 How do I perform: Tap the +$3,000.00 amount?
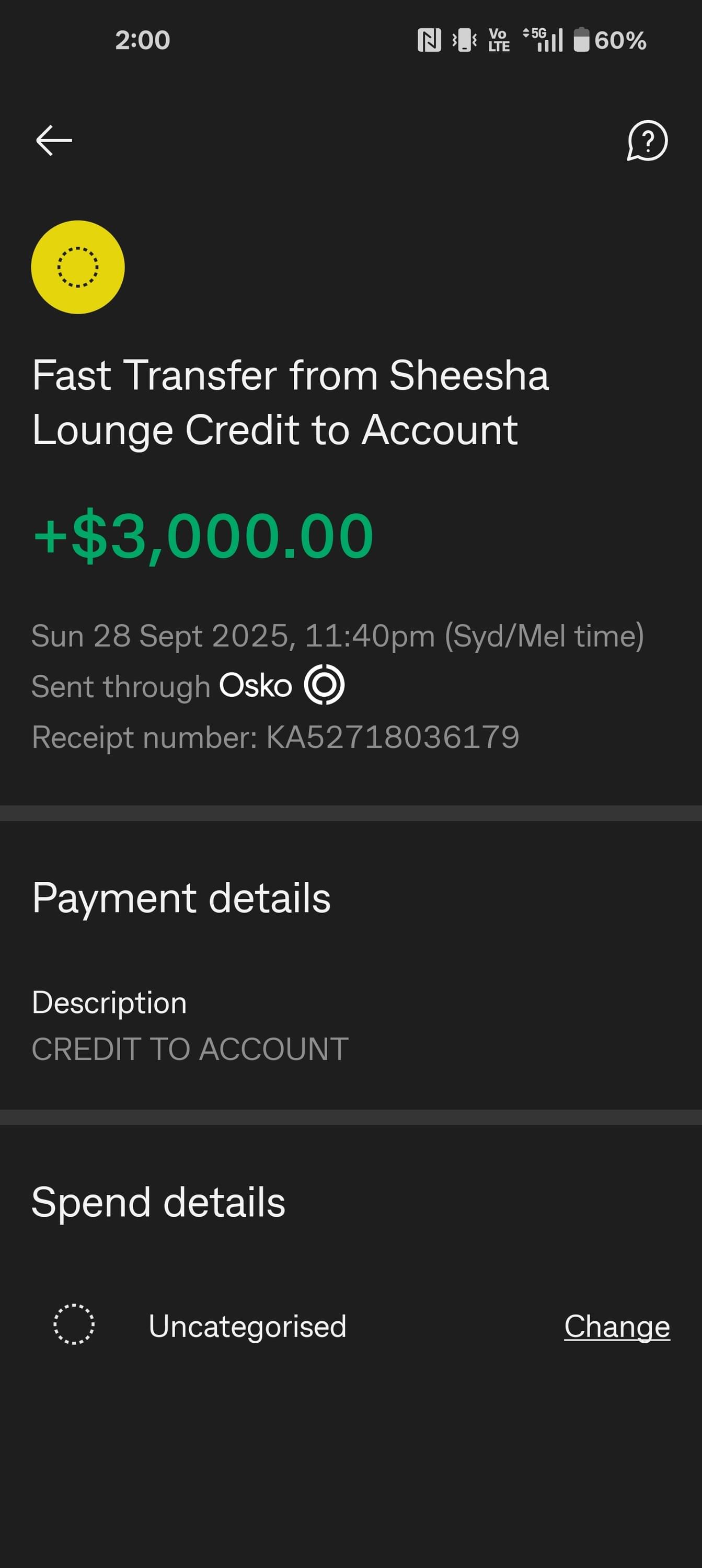click(203, 536)
